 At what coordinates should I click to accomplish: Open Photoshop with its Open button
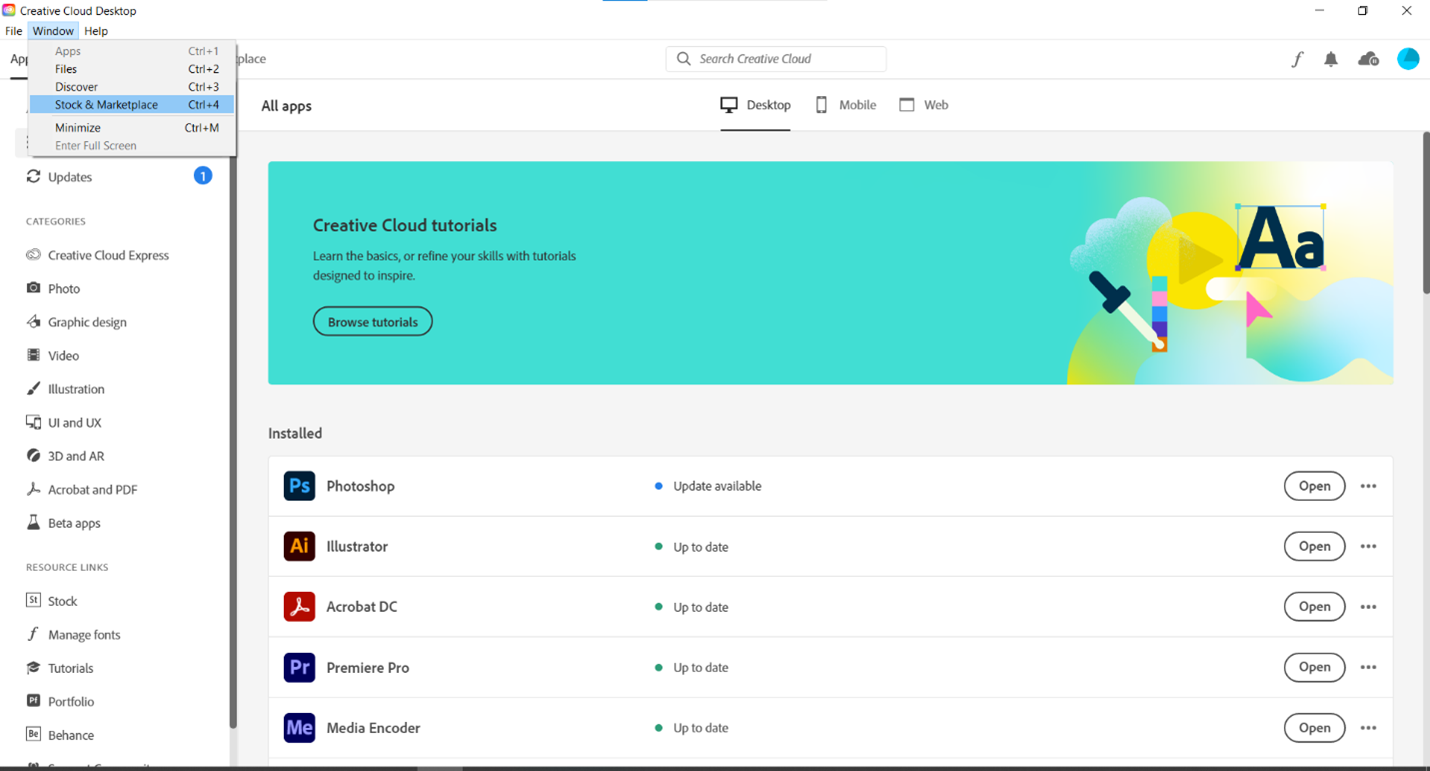(1314, 486)
